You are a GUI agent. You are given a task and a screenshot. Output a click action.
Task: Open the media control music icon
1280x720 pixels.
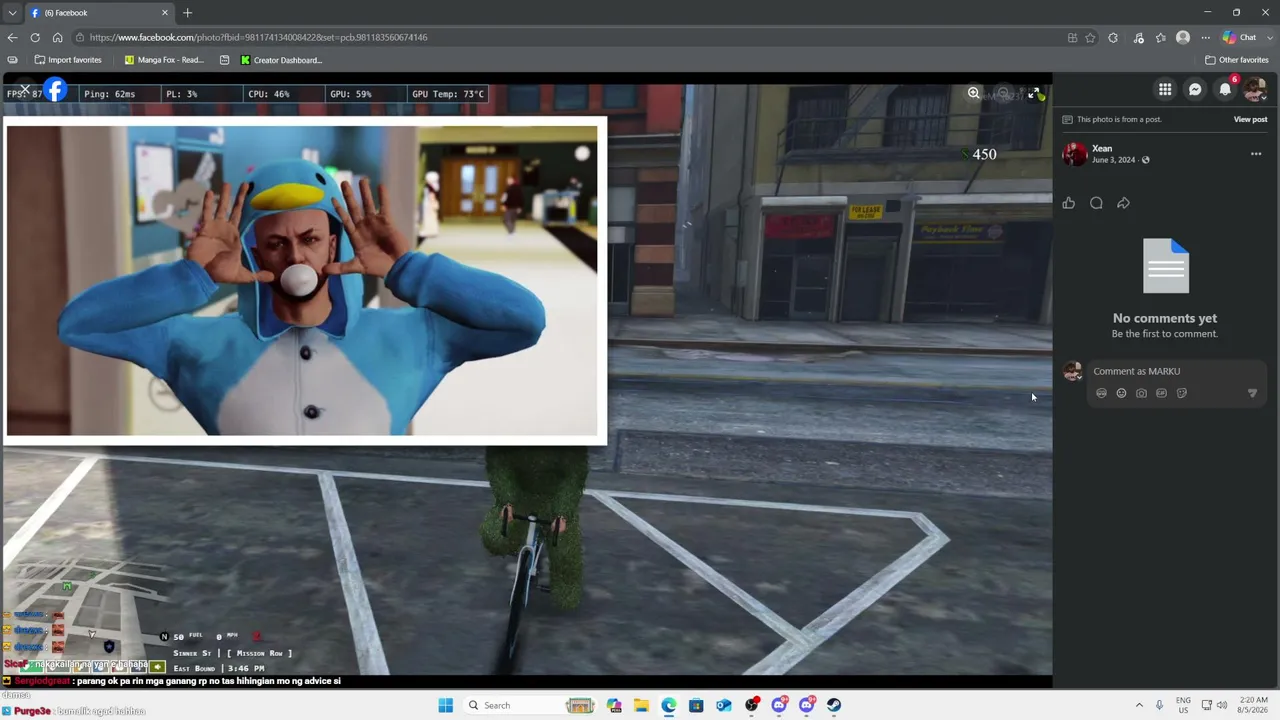pos(1138,38)
